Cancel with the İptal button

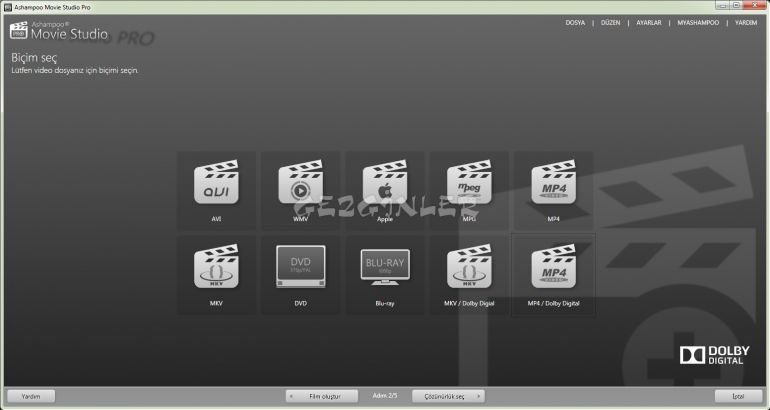[739, 396]
